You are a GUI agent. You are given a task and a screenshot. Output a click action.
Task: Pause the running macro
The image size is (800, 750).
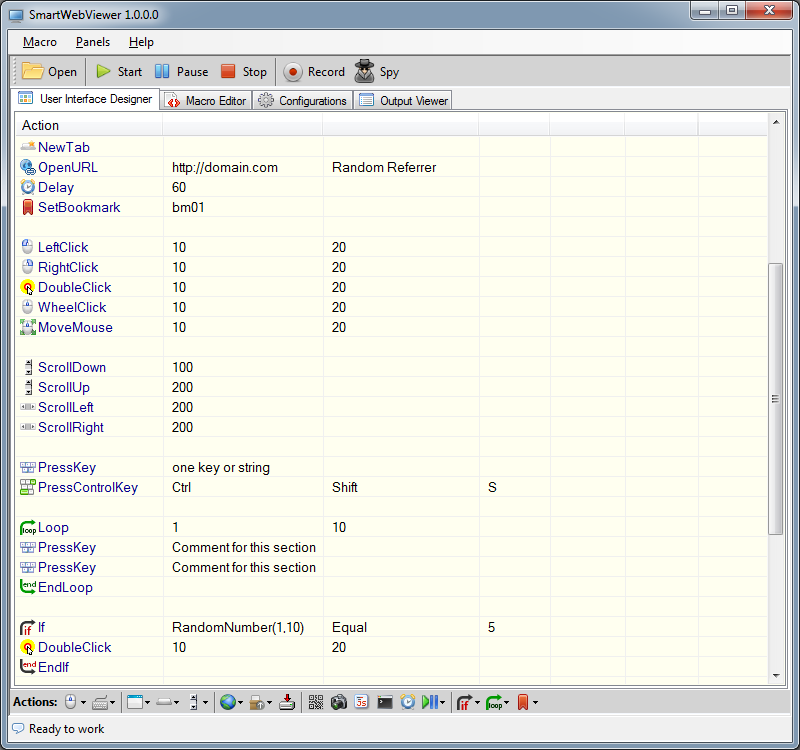pos(162,71)
